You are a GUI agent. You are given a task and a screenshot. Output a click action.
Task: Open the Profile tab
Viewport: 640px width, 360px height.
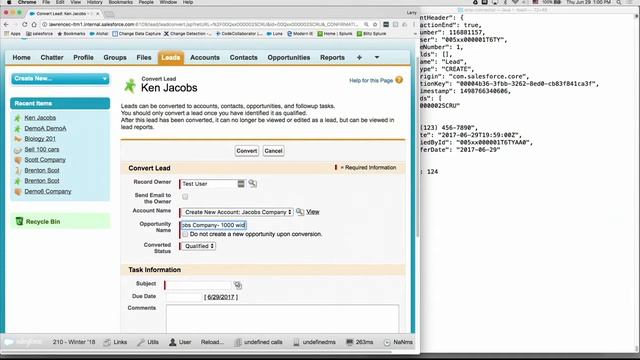click(x=83, y=58)
